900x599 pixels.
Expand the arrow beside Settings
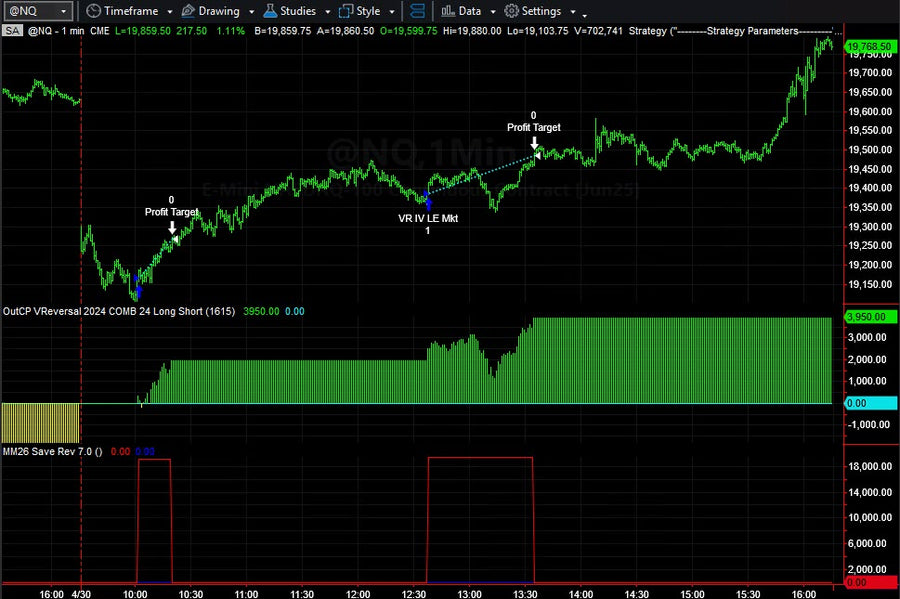coord(573,11)
